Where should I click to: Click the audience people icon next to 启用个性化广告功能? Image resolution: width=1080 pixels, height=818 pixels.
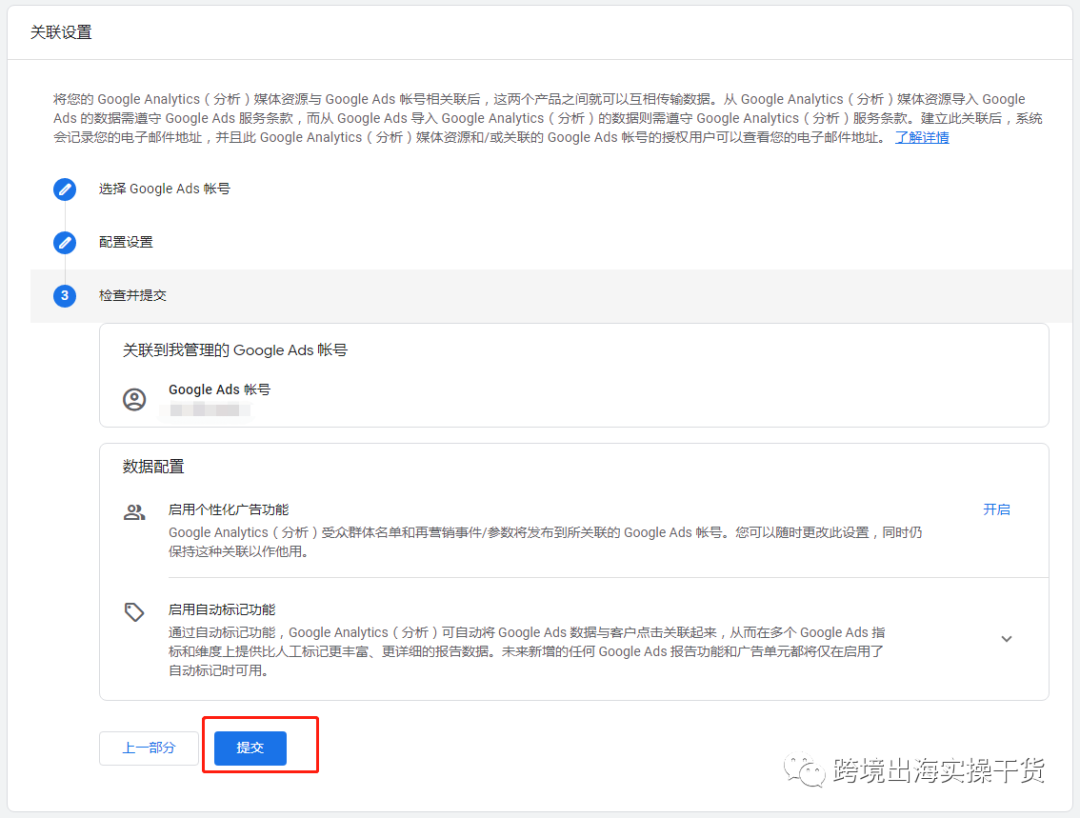coord(135,510)
